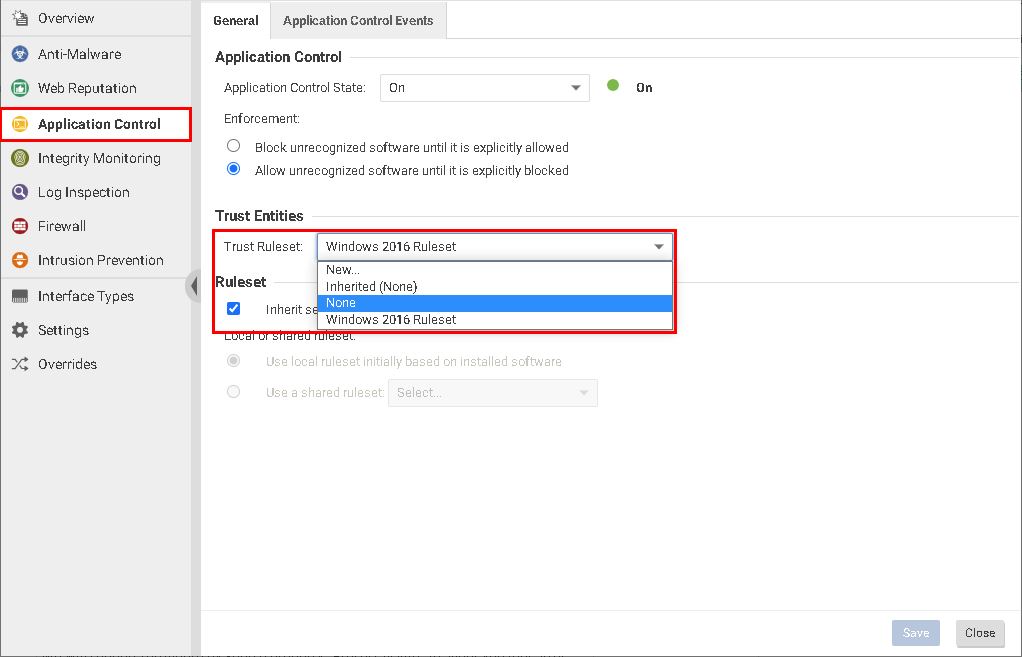Toggle the Inherit settings checkbox
The height and width of the screenshot is (657, 1022).
coord(234,309)
